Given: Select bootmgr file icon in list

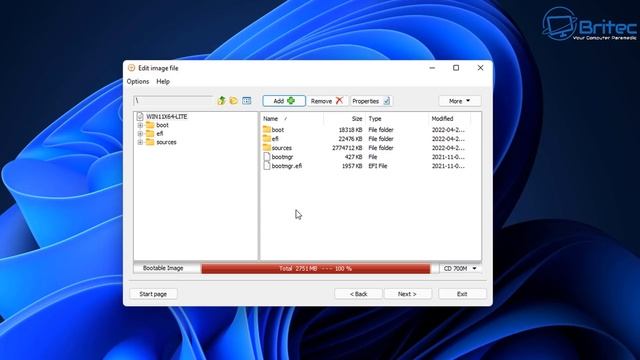Looking at the screenshot, I should (x=267, y=157).
